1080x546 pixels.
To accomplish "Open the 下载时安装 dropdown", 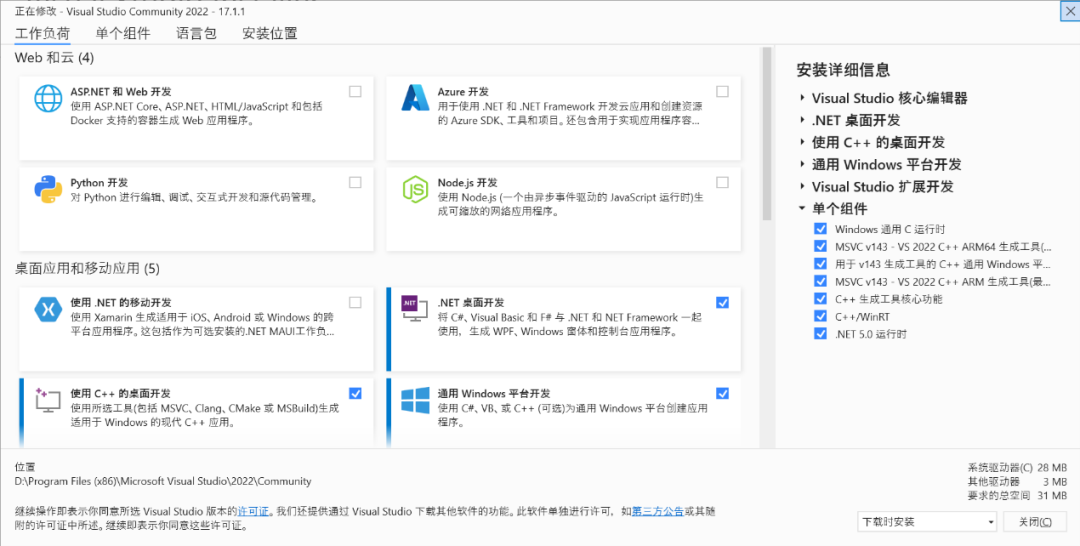I will coord(927,522).
